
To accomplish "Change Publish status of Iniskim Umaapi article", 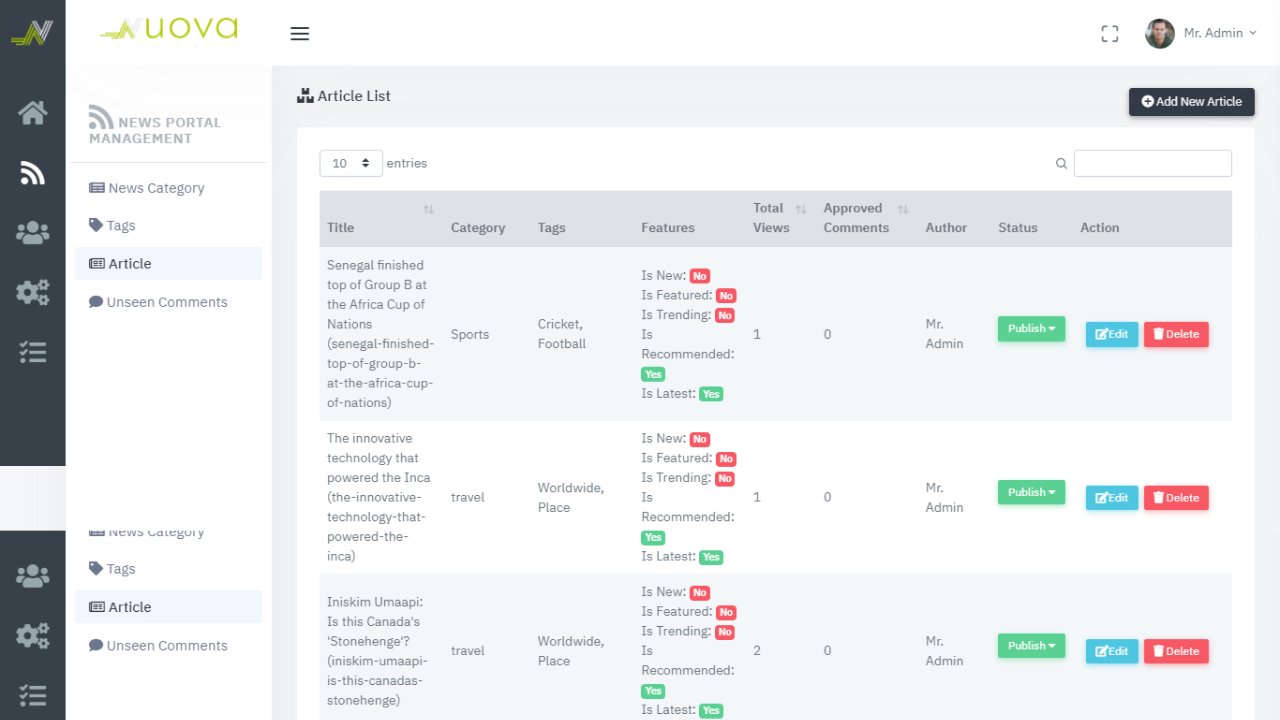I will (1031, 646).
